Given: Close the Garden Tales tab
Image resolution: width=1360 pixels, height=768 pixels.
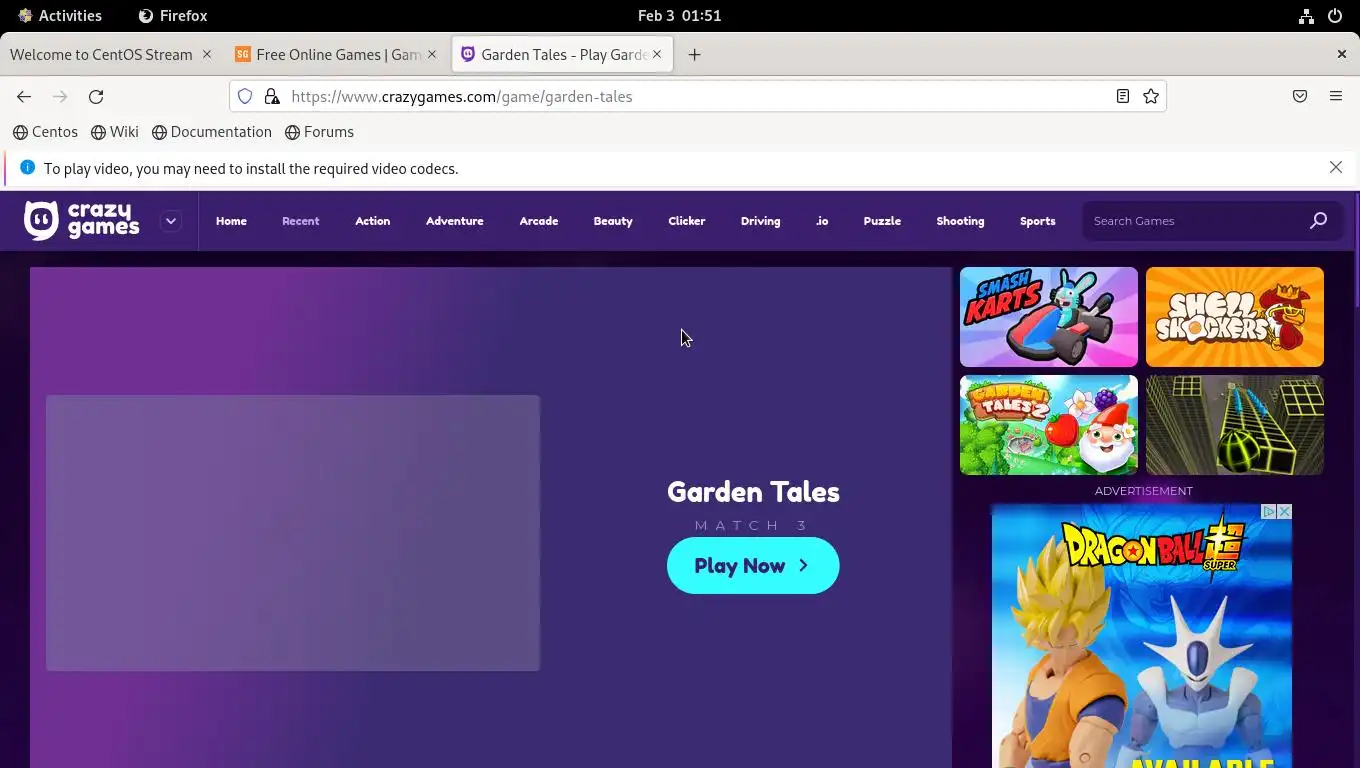Looking at the screenshot, I should (657, 55).
